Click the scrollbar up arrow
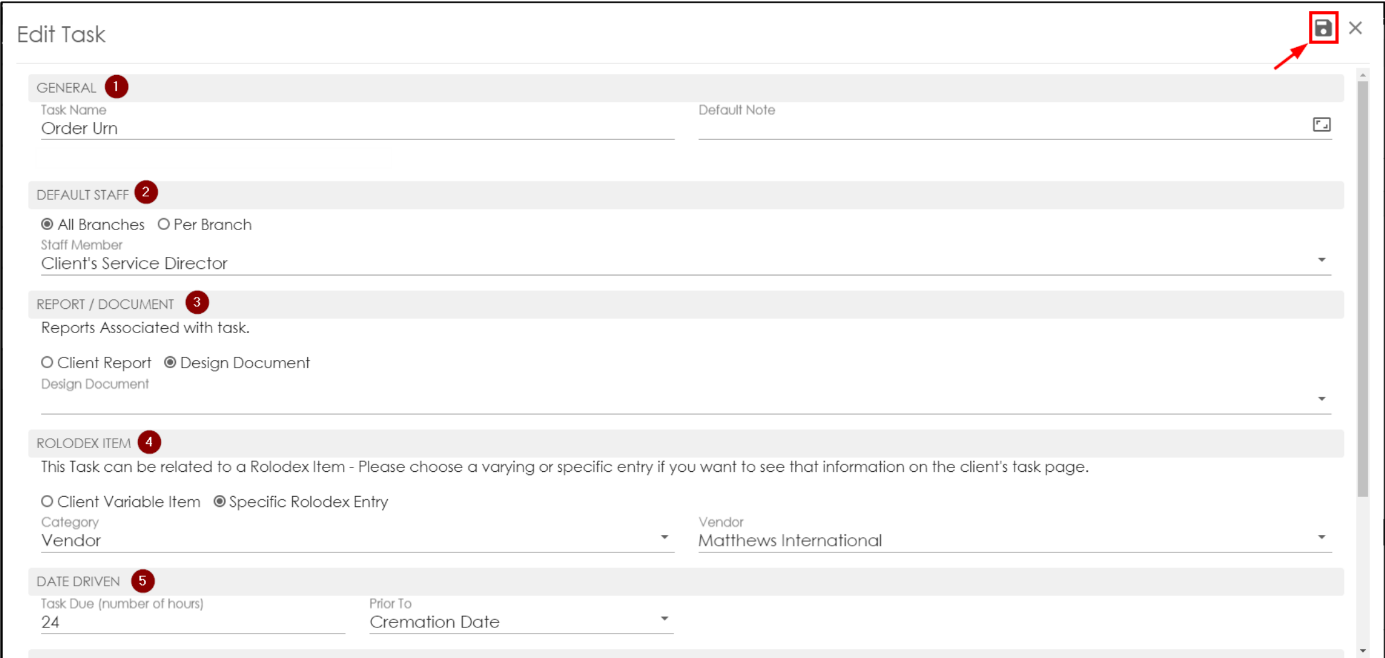 tap(1362, 74)
